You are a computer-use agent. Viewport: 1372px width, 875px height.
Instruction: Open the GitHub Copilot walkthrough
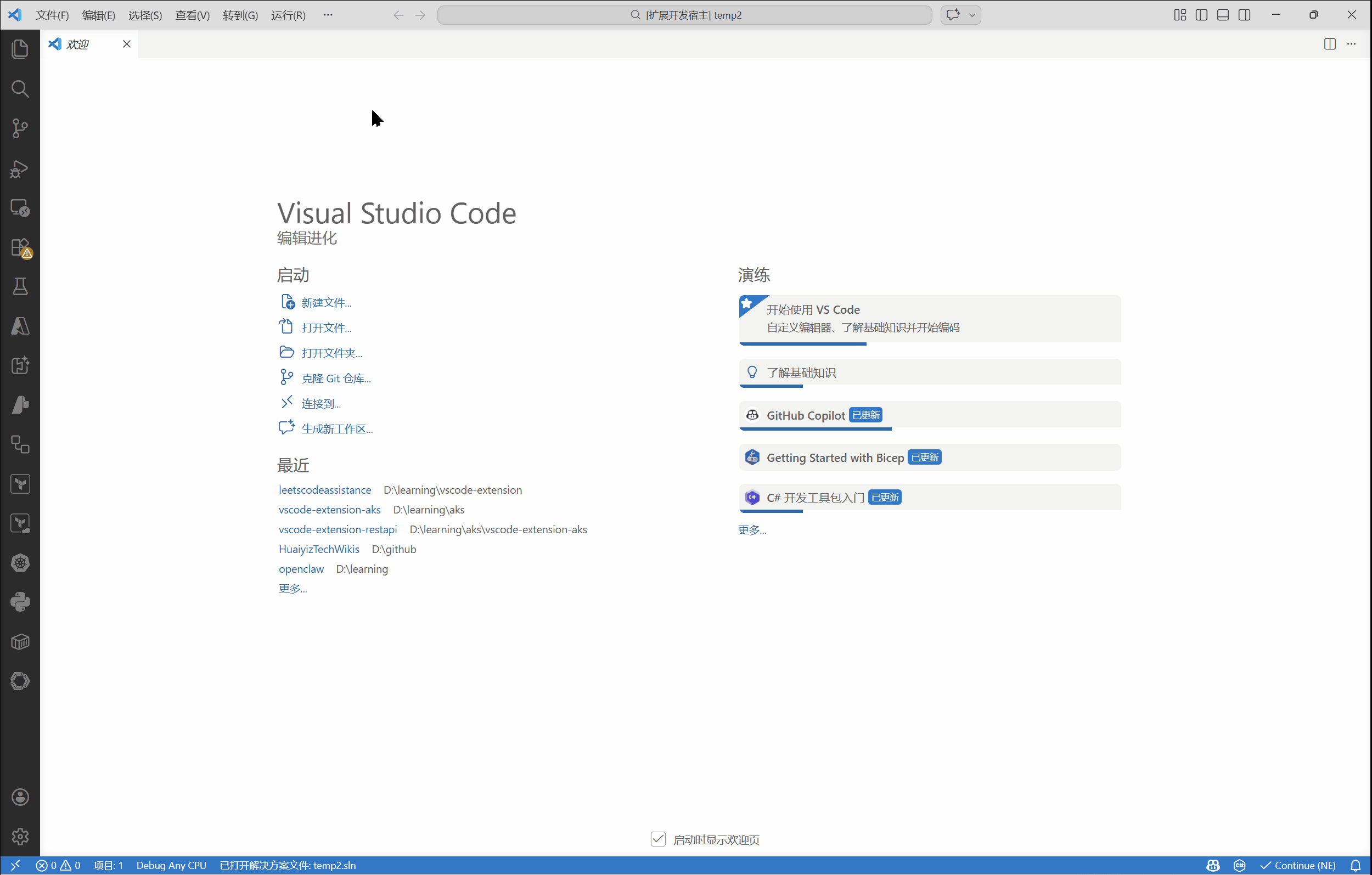pyautogui.click(x=930, y=415)
